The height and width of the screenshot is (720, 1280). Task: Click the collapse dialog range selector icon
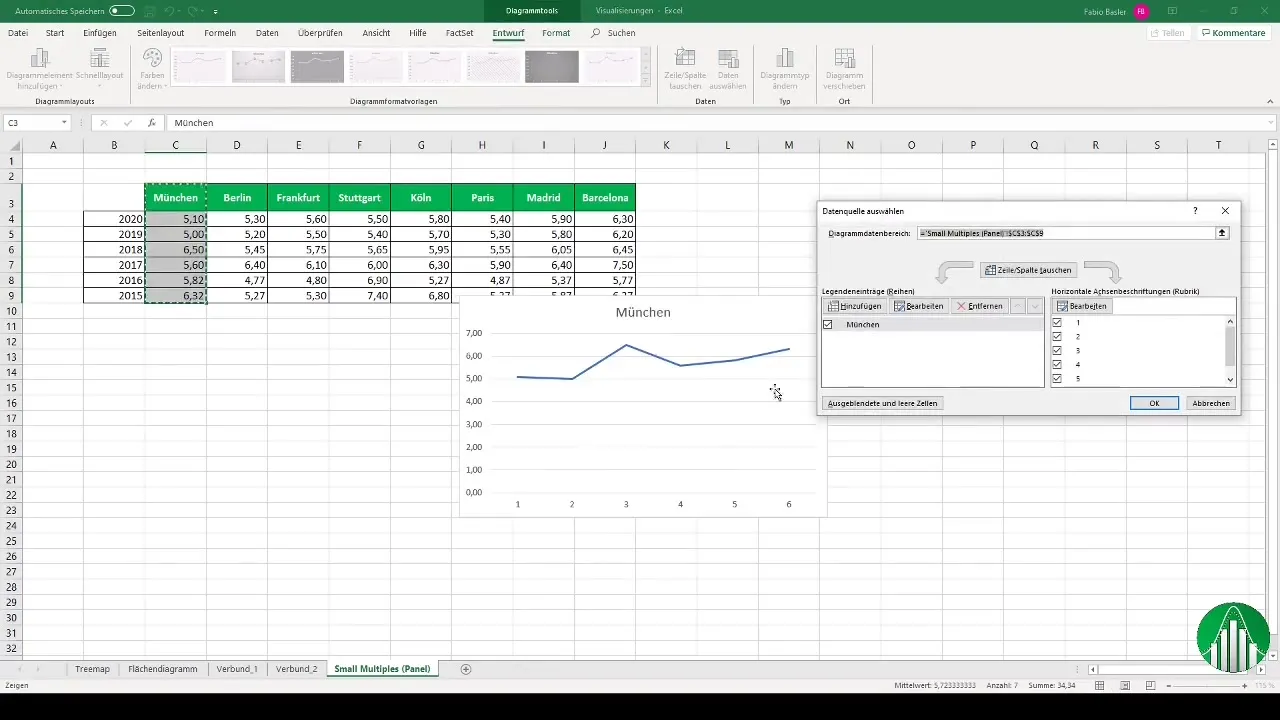tap(1222, 233)
